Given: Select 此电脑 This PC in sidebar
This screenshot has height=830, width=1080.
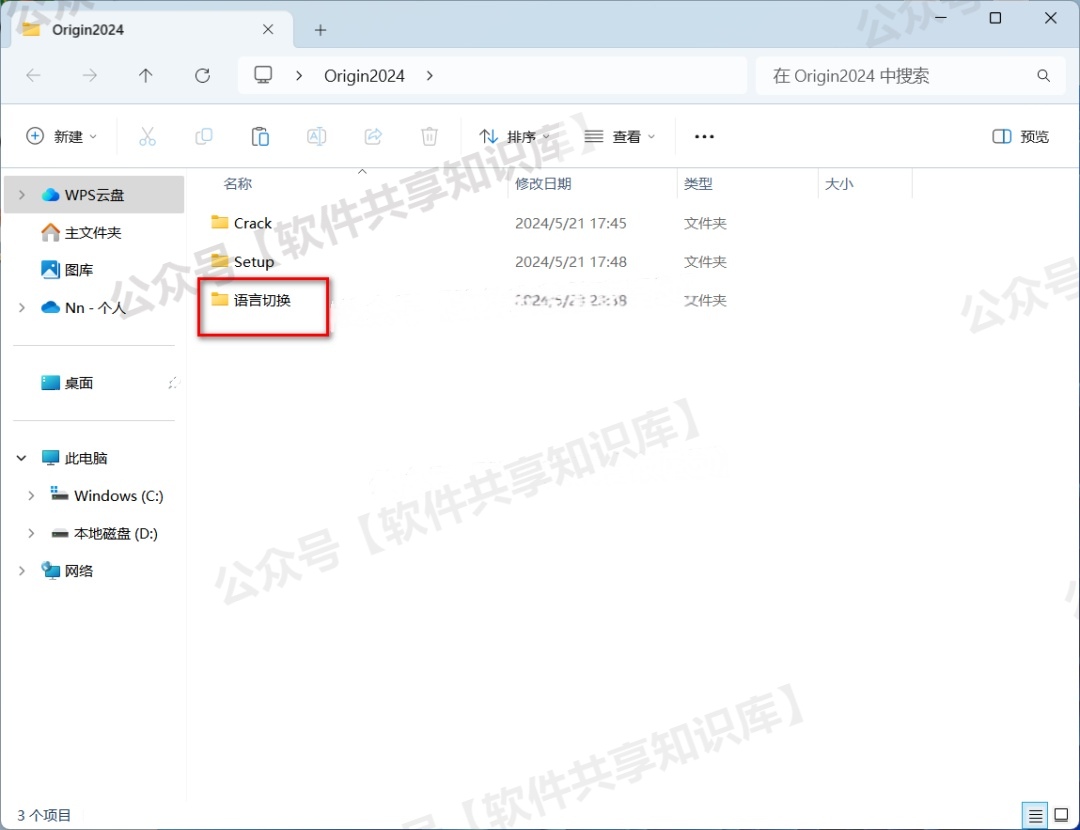Looking at the screenshot, I should coord(74,458).
